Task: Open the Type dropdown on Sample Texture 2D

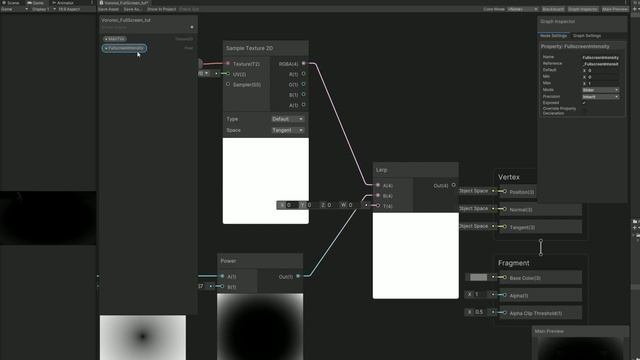Action: pos(287,119)
